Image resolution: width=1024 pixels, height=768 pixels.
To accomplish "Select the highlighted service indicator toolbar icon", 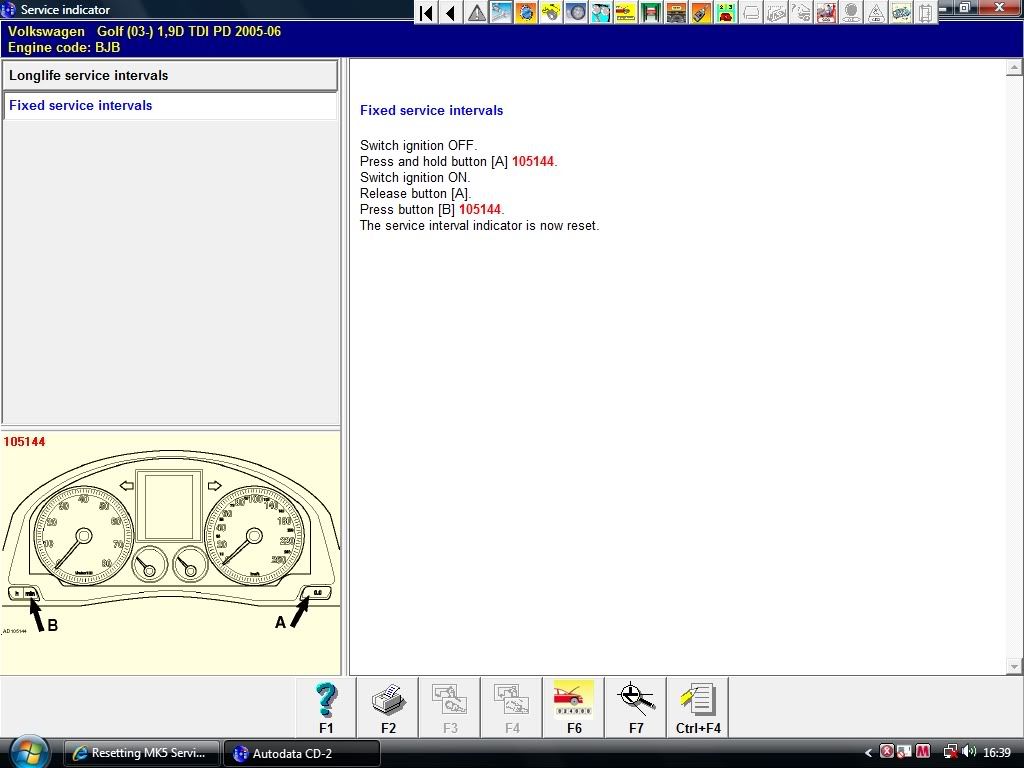I will tap(501, 12).
